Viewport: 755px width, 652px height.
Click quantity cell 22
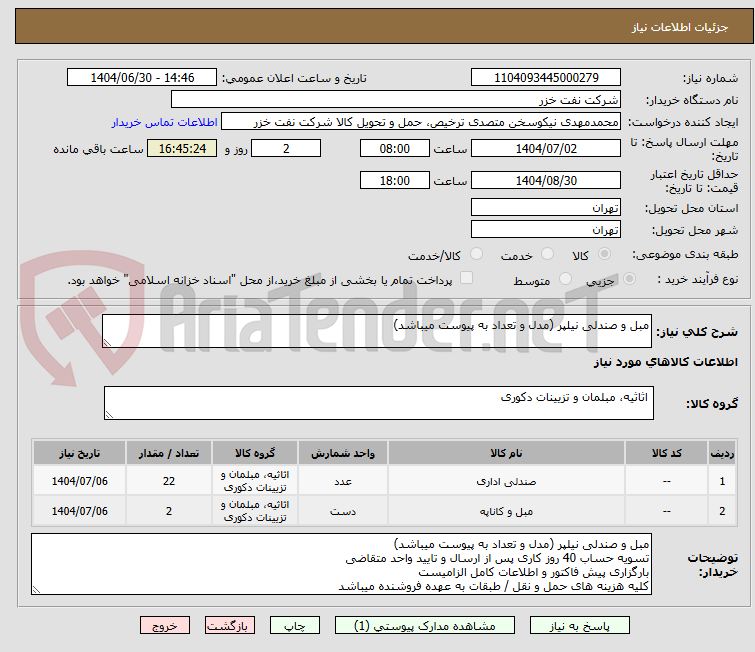(169, 481)
